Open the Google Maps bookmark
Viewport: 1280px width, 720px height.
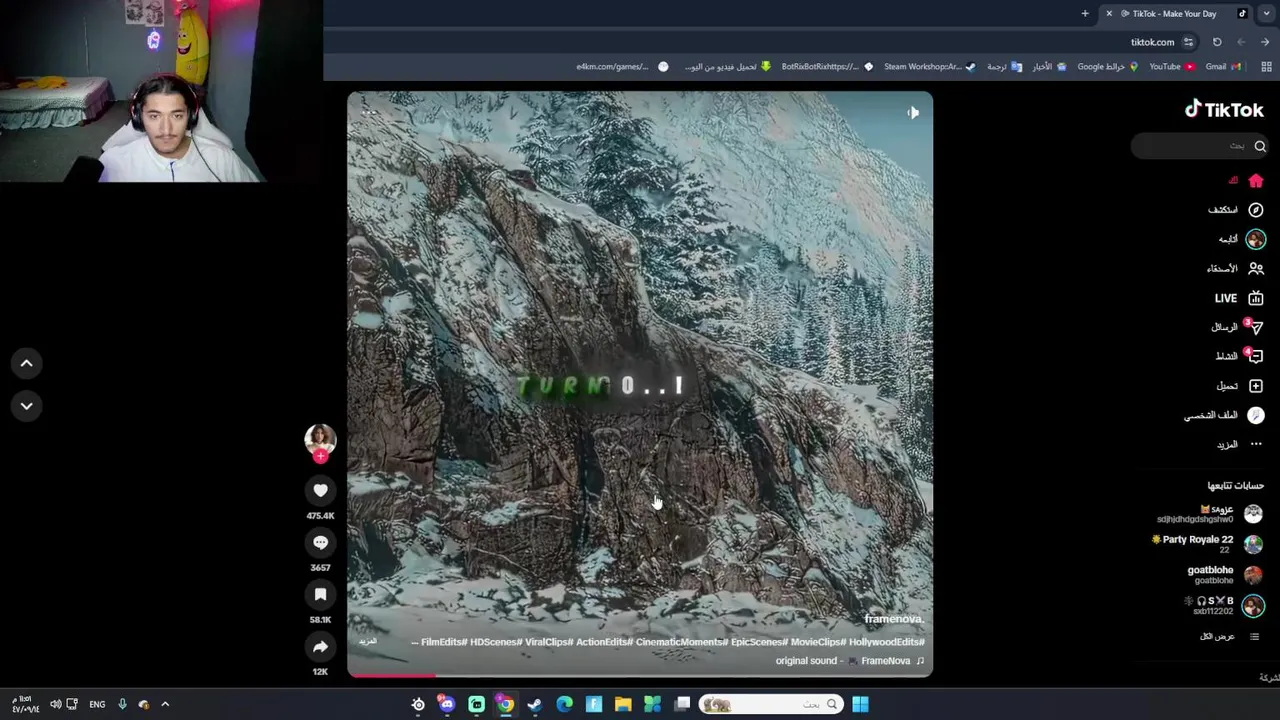pos(1108,67)
